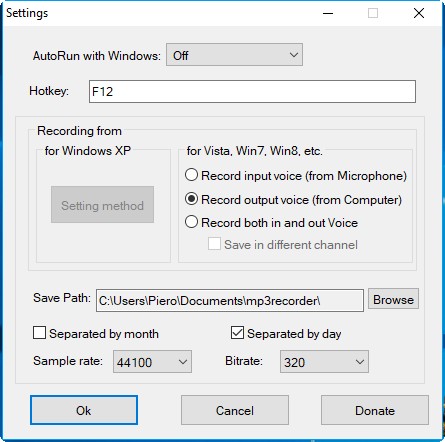Open the Donate button
The width and height of the screenshot is (445, 442).
(375, 410)
